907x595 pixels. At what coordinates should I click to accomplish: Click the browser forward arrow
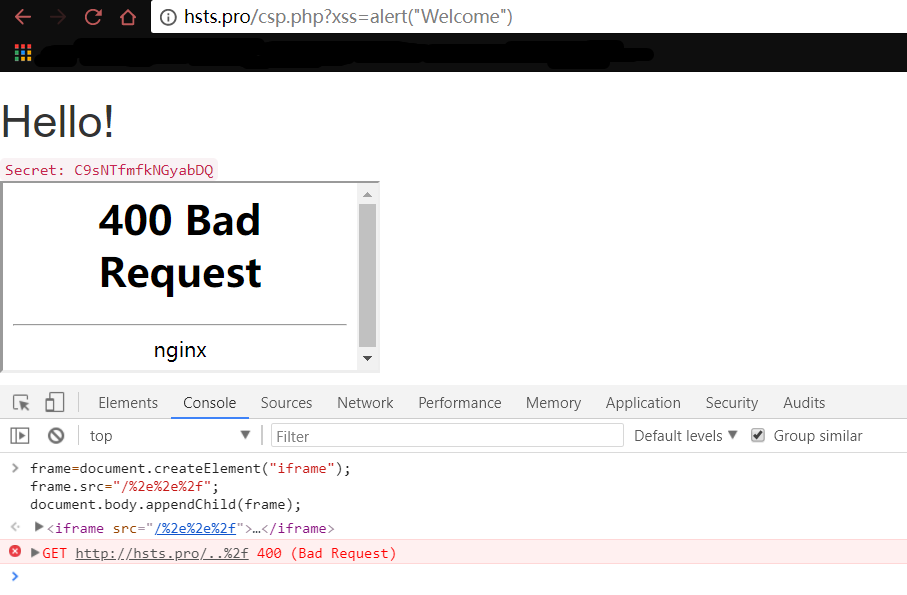click(x=58, y=17)
